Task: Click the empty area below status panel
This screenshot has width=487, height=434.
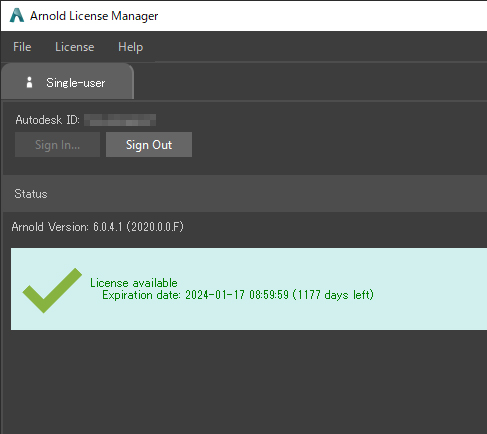Action: (245, 382)
